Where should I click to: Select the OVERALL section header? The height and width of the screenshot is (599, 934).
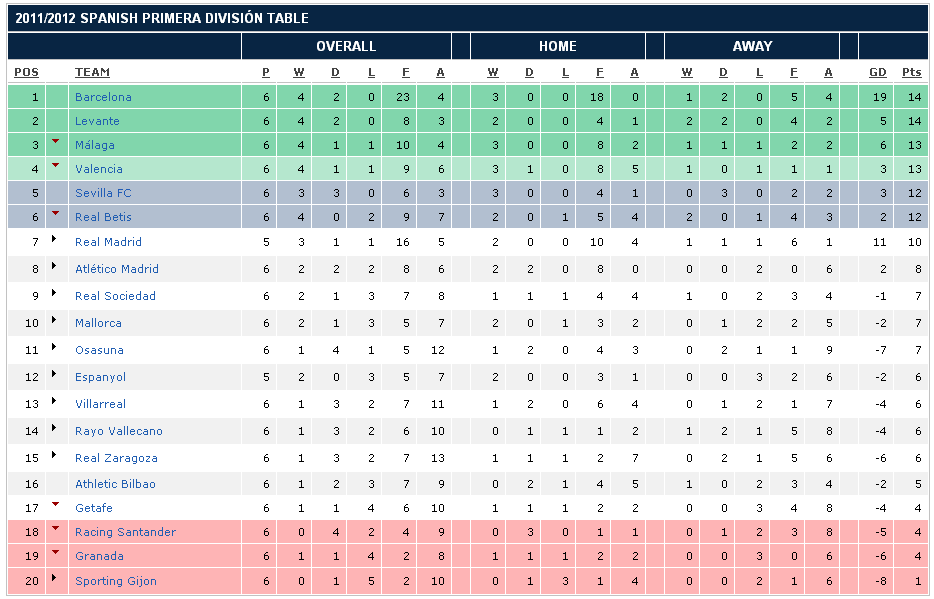coord(346,46)
